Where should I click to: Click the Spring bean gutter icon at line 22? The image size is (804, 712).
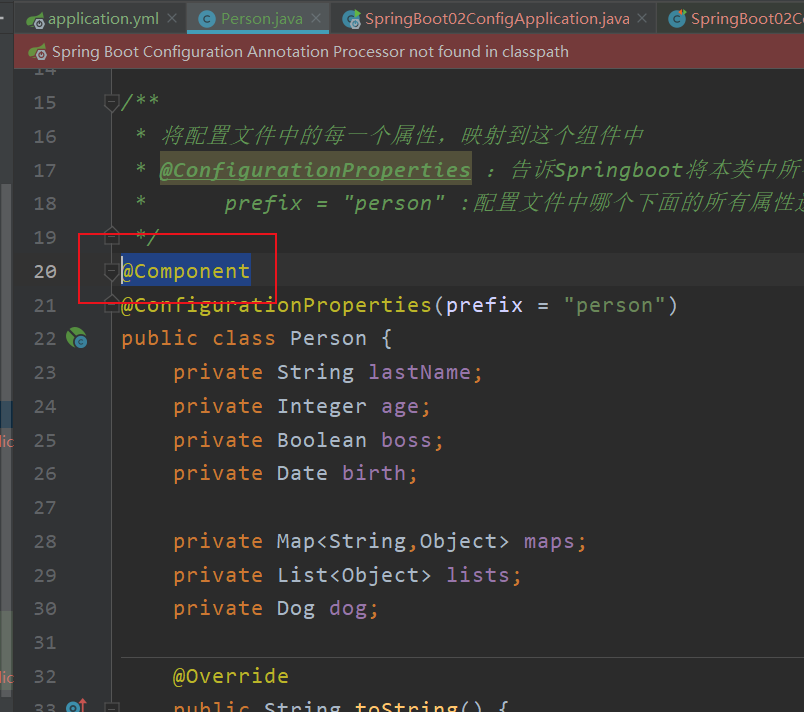click(x=76, y=338)
